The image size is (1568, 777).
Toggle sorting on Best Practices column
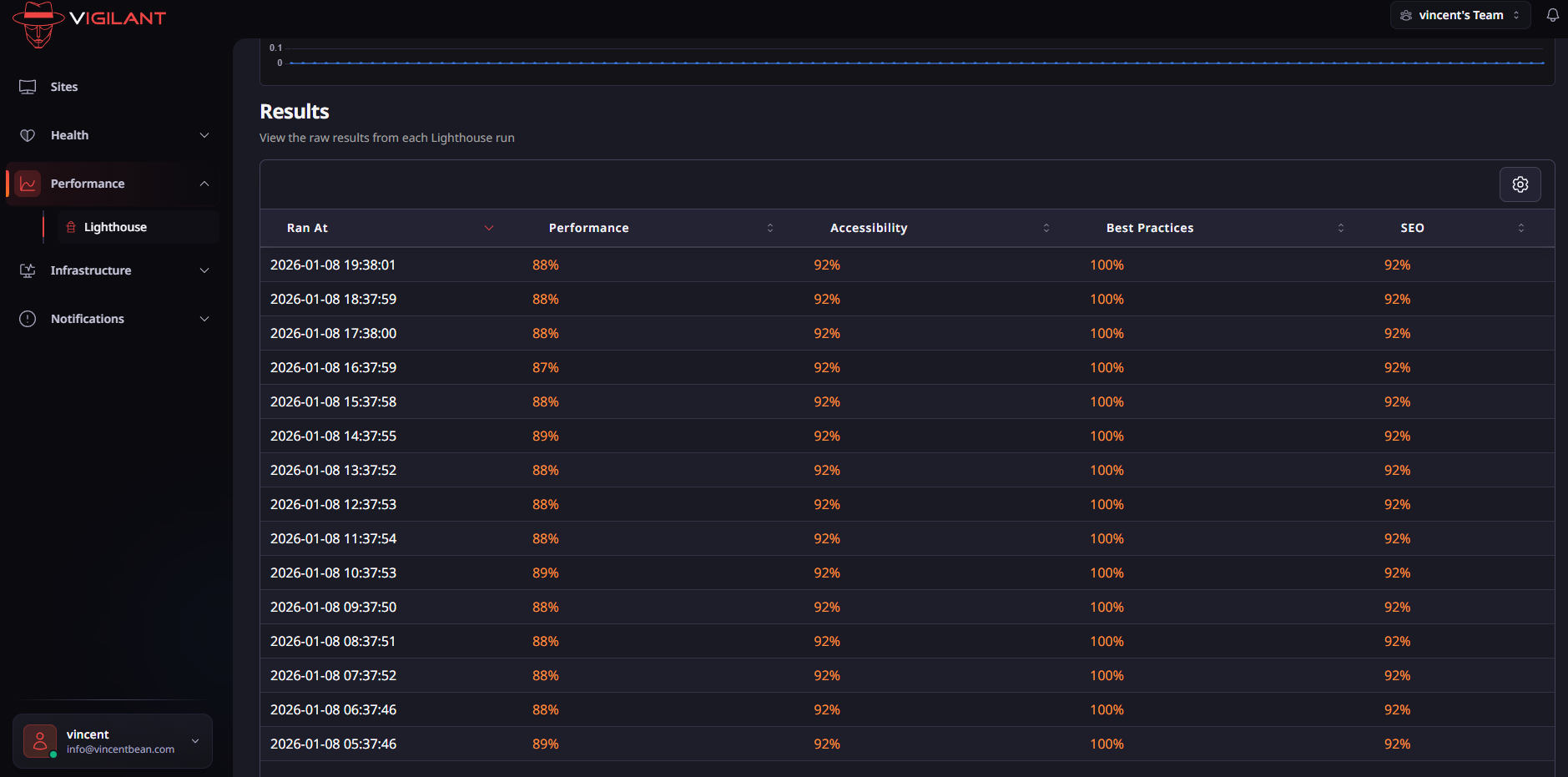(x=1340, y=228)
